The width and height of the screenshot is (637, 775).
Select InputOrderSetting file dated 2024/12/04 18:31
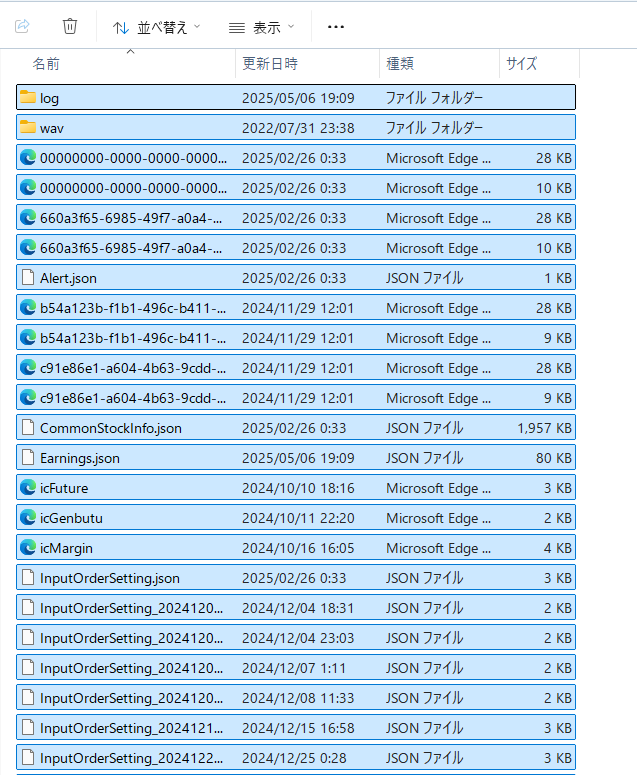[131, 608]
